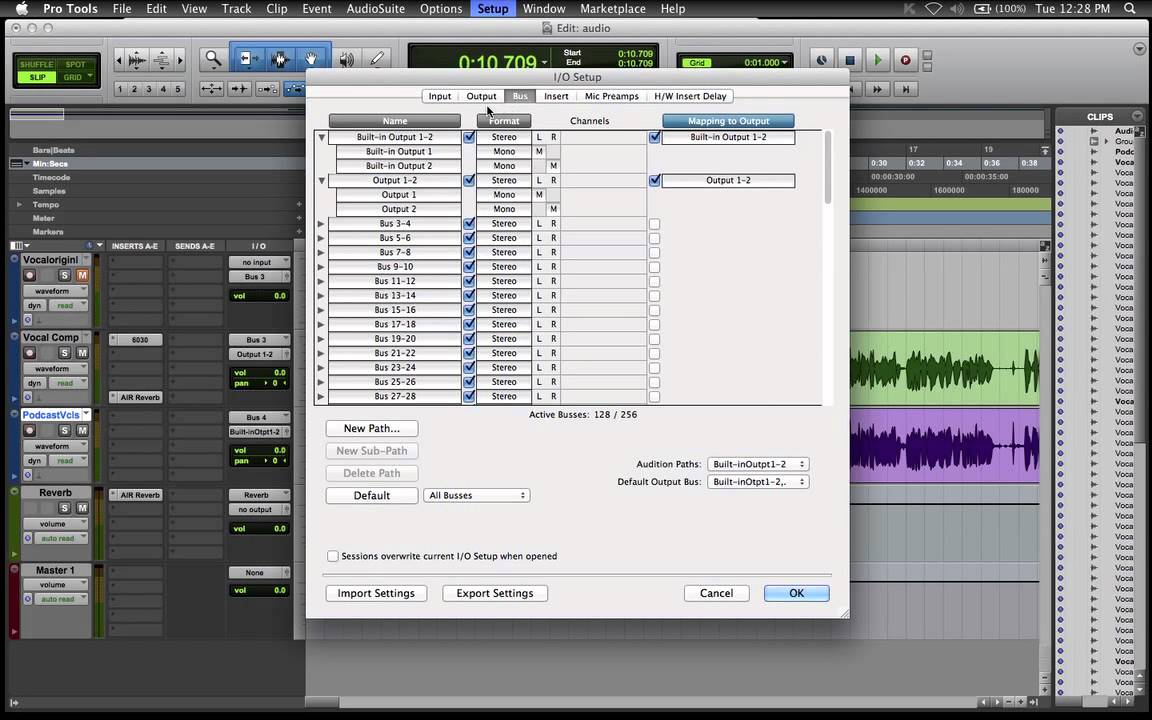
Task: Expand the Bus 3-4 path
Action: tap(321, 223)
